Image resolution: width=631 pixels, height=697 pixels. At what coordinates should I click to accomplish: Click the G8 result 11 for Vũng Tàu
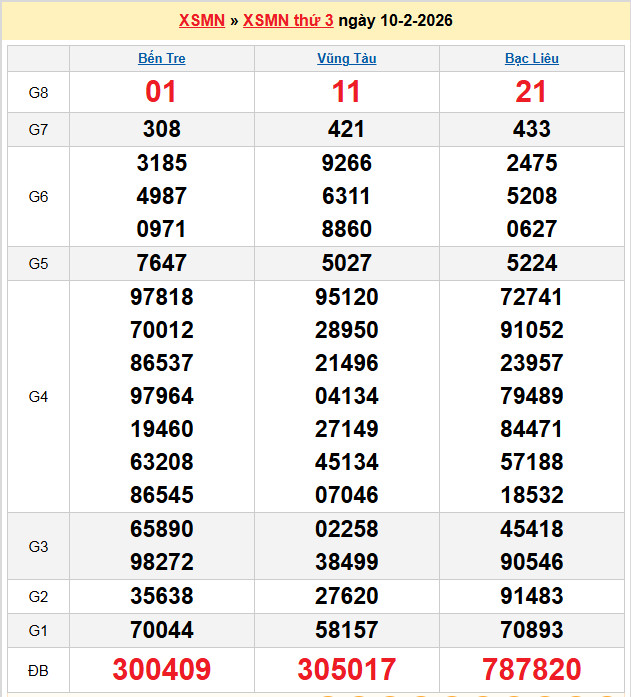pos(346,92)
